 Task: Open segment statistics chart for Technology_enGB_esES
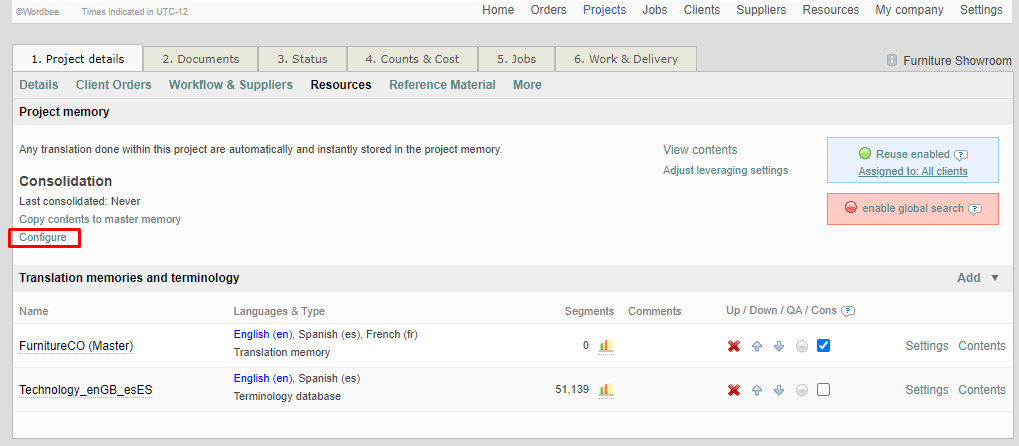pos(605,390)
